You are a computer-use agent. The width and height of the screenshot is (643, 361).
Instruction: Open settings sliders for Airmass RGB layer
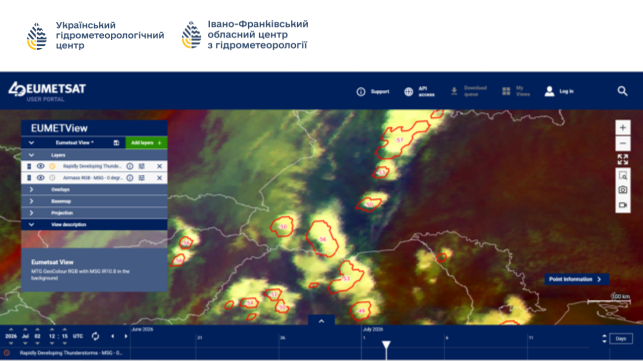[141, 178]
